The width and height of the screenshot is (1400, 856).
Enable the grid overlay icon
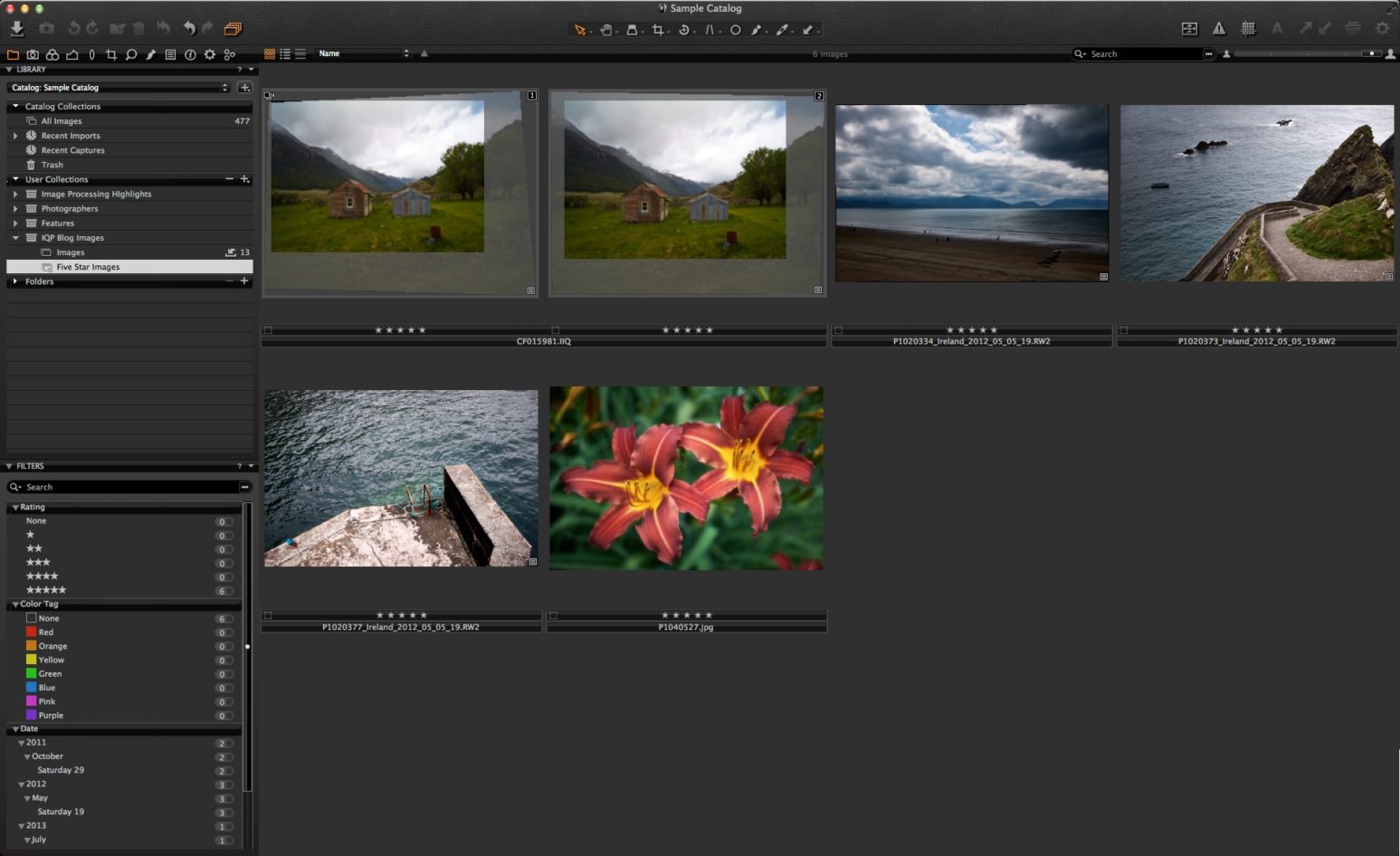click(x=1249, y=28)
